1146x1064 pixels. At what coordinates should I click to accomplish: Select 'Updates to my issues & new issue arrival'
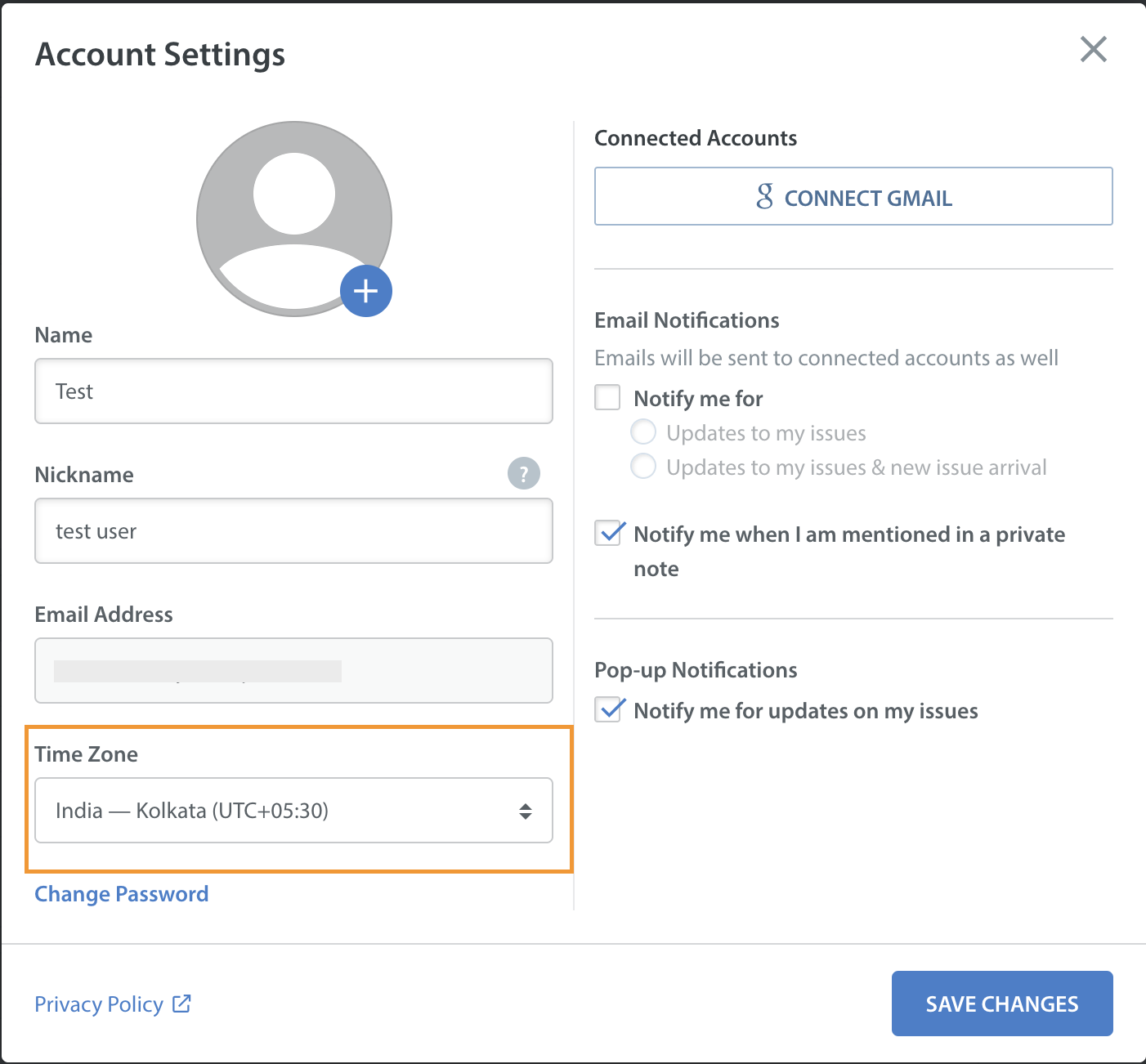coord(643,467)
